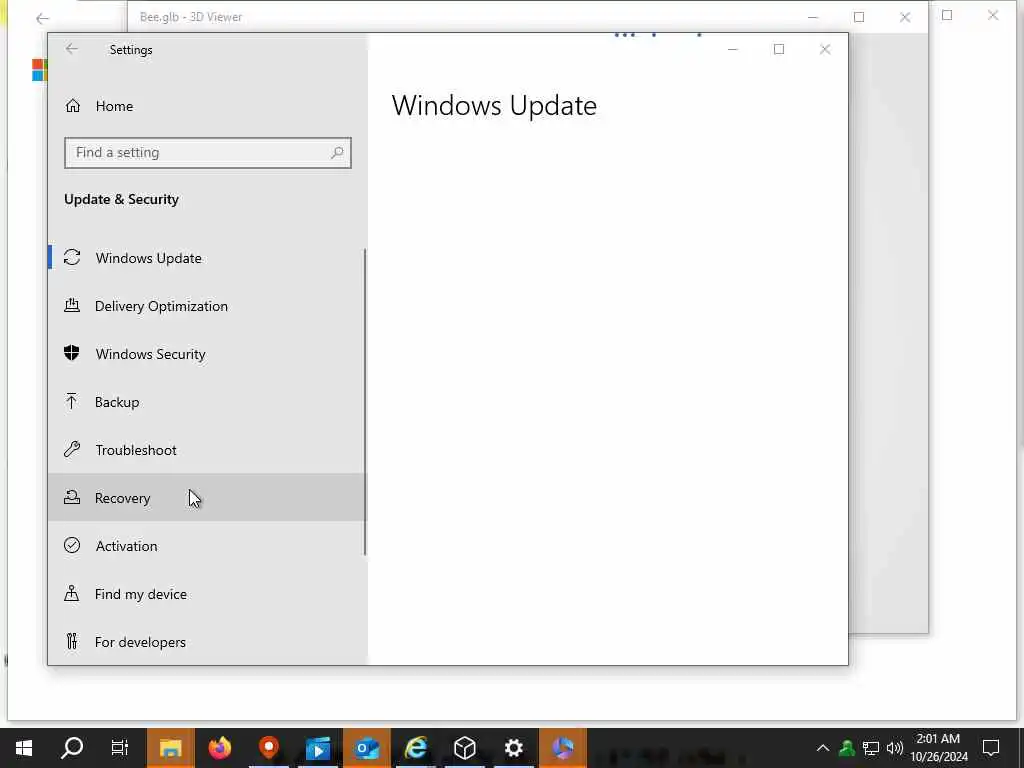Open the Maps pin app on taskbar
Screen dimensions: 1024x768
(x=268, y=748)
